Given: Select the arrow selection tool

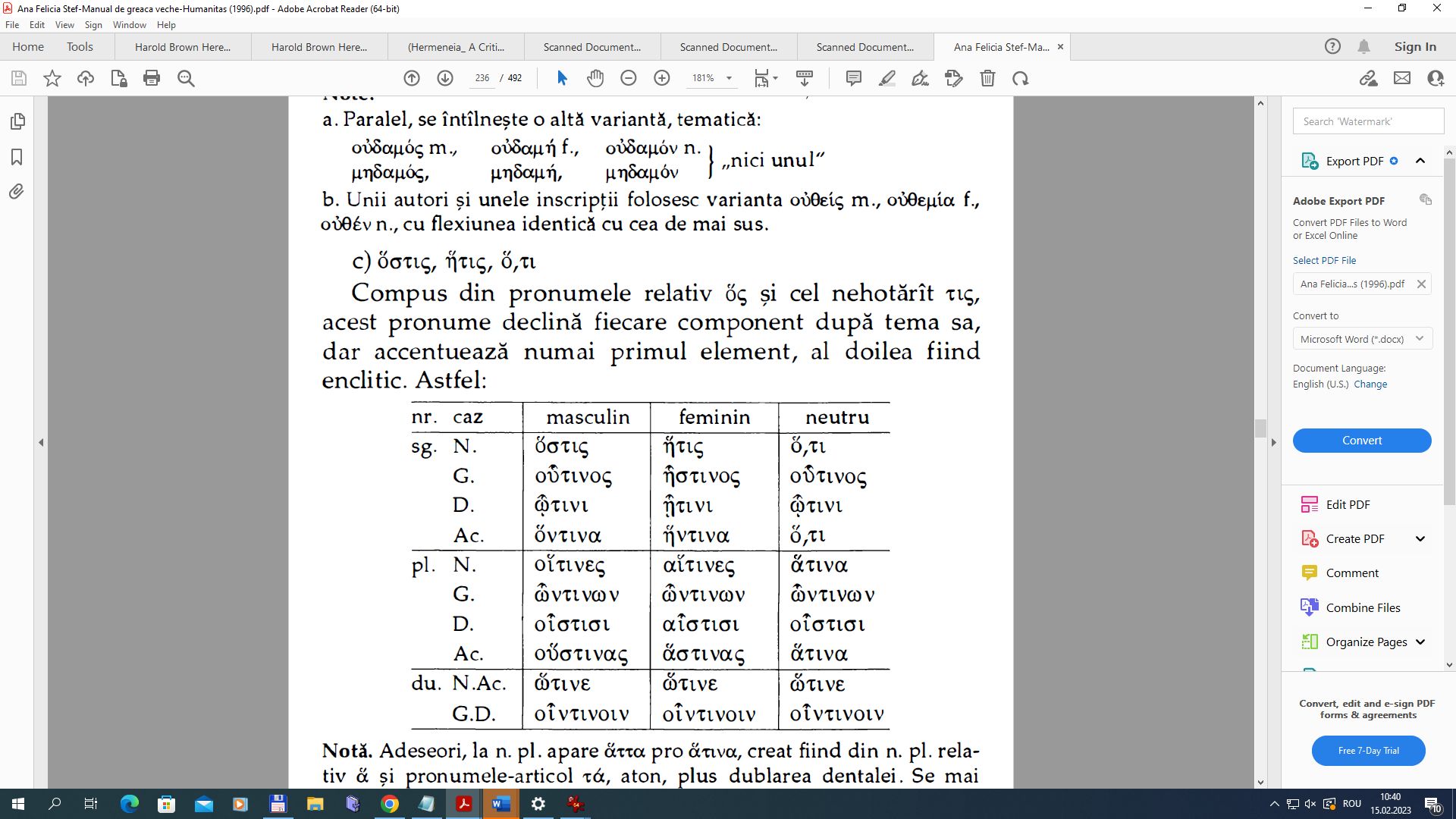Looking at the screenshot, I should click(562, 78).
